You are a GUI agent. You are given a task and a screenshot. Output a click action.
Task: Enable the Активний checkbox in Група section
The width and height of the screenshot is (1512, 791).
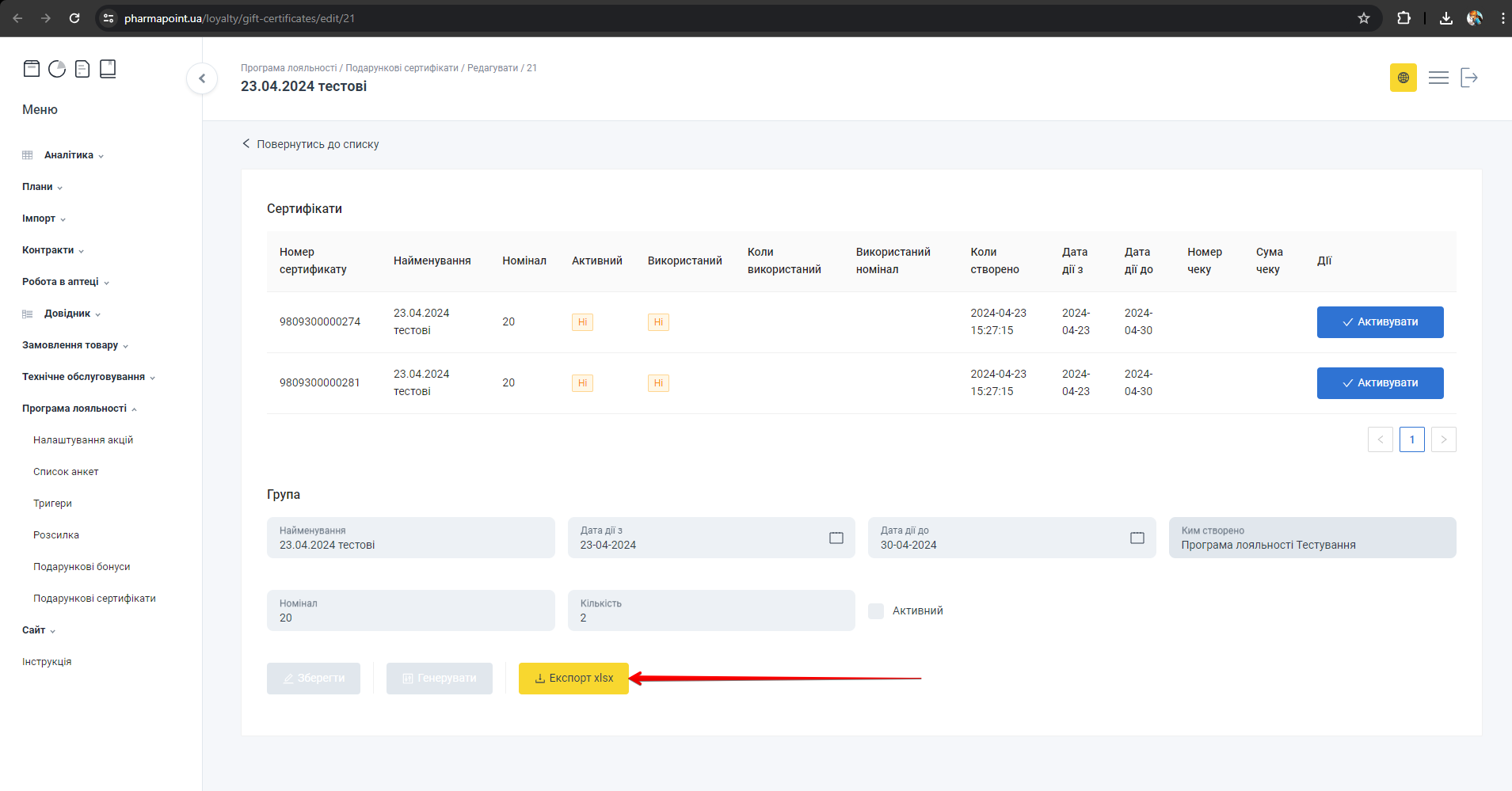(876, 610)
